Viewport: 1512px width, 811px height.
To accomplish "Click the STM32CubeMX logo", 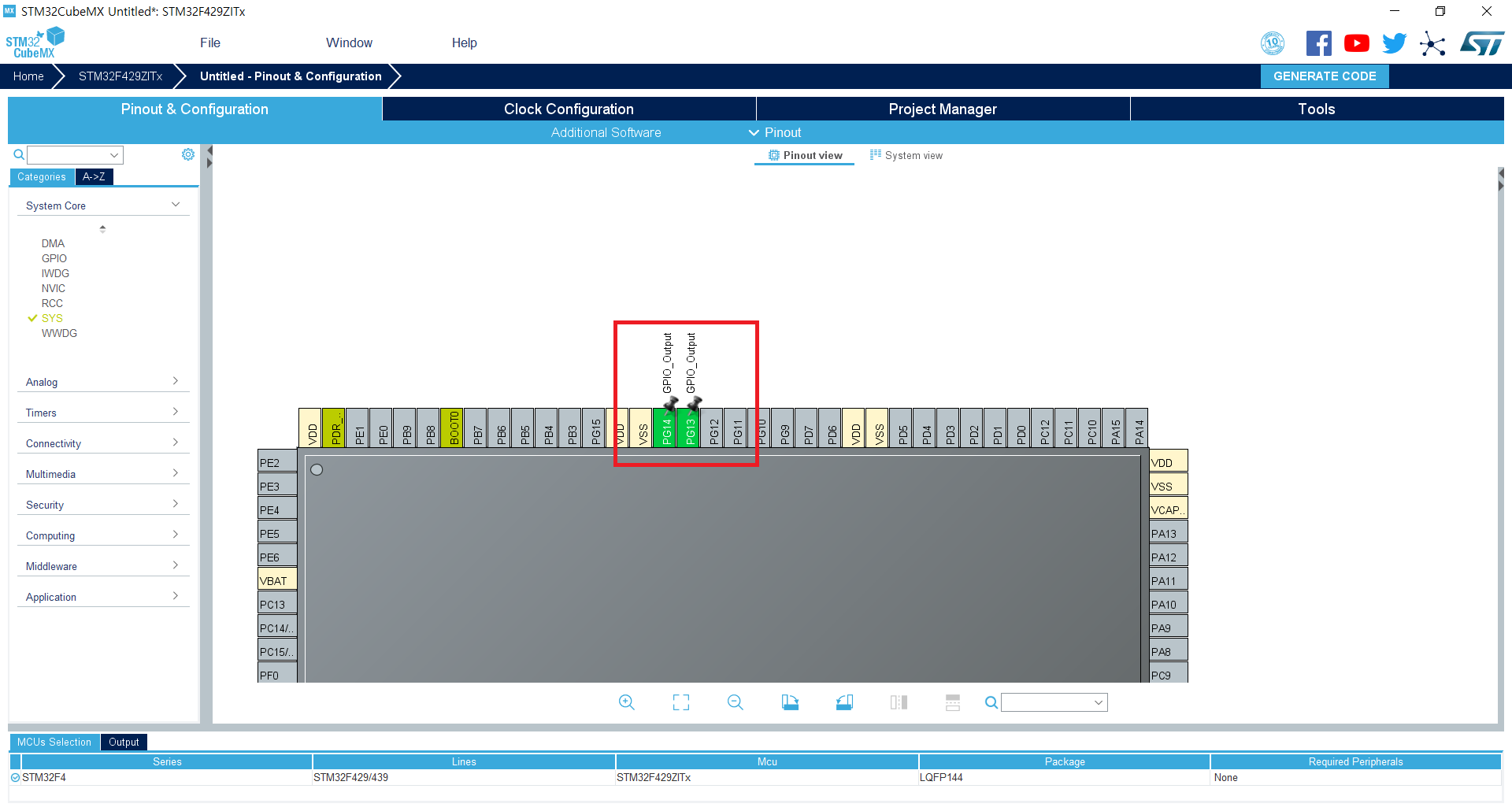I will [x=35, y=43].
